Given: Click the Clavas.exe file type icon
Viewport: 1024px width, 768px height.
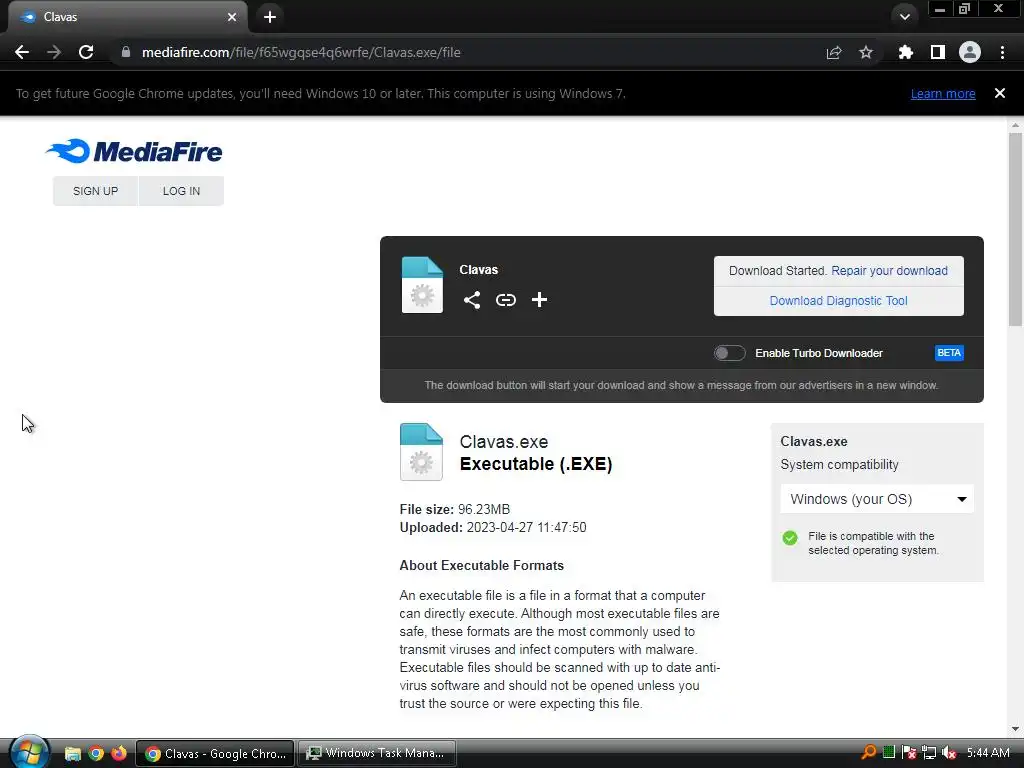Looking at the screenshot, I should pyautogui.click(x=421, y=452).
